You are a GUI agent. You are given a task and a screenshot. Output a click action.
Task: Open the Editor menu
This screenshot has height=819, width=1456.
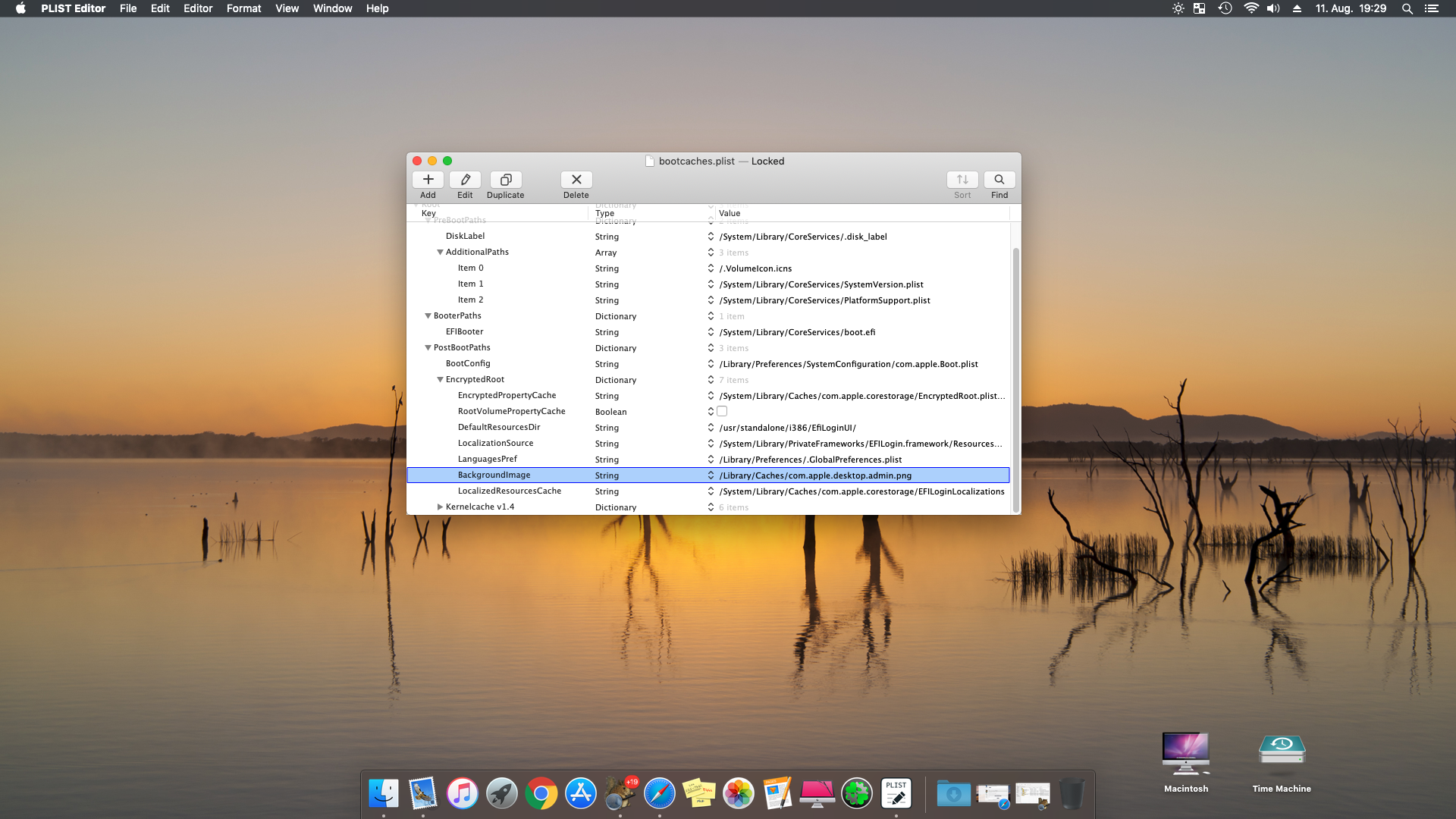[197, 8]
